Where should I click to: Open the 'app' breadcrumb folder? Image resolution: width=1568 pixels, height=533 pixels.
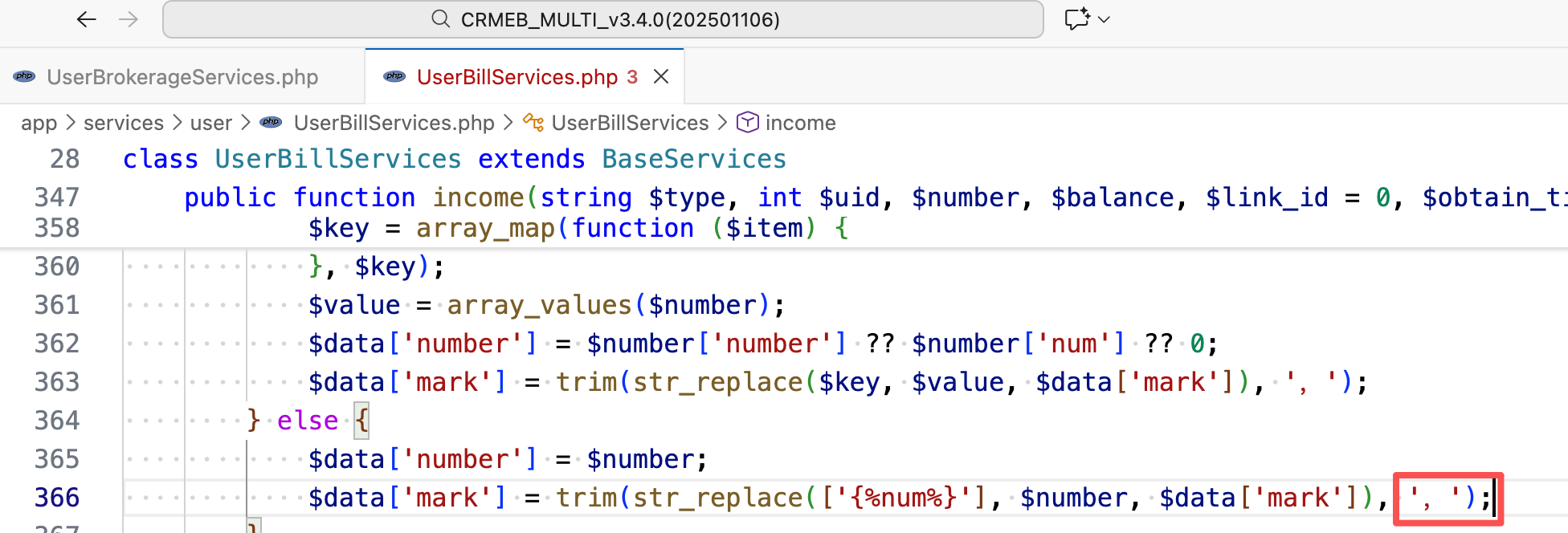coord(39,123)
